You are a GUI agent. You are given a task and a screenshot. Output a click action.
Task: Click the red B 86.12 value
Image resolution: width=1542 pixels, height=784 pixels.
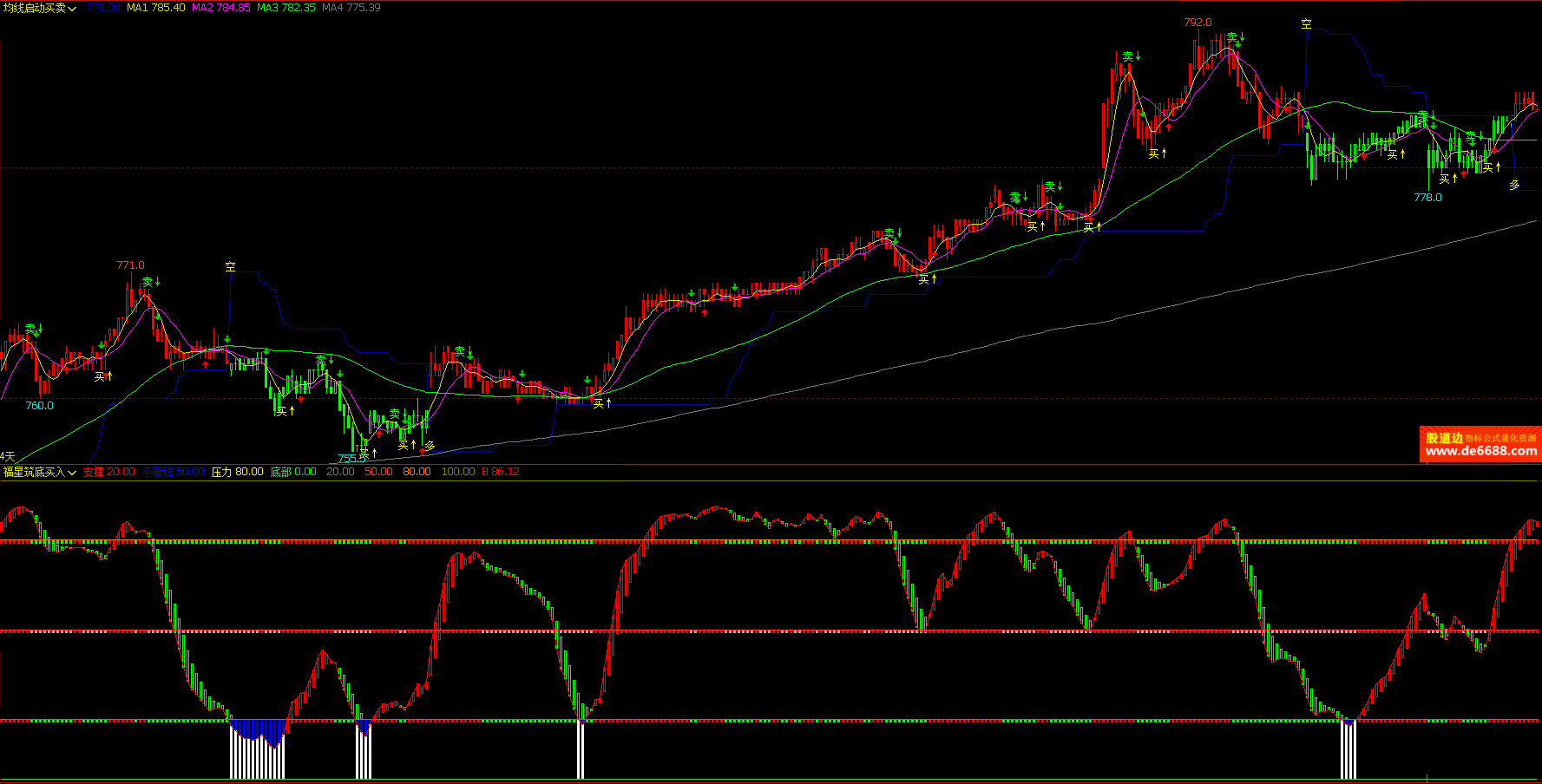click(500, 472)
